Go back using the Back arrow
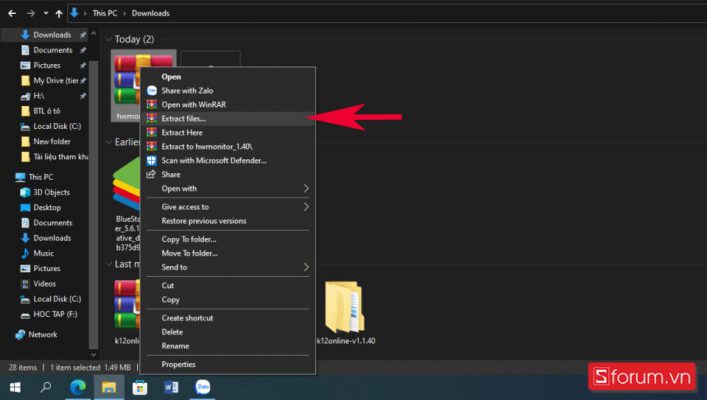707x400 pixels. pos(9,13)
